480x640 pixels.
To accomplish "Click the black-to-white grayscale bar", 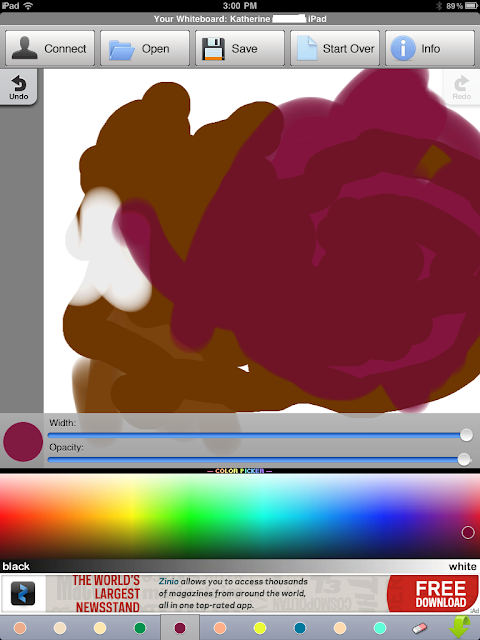I will (240, 566).
